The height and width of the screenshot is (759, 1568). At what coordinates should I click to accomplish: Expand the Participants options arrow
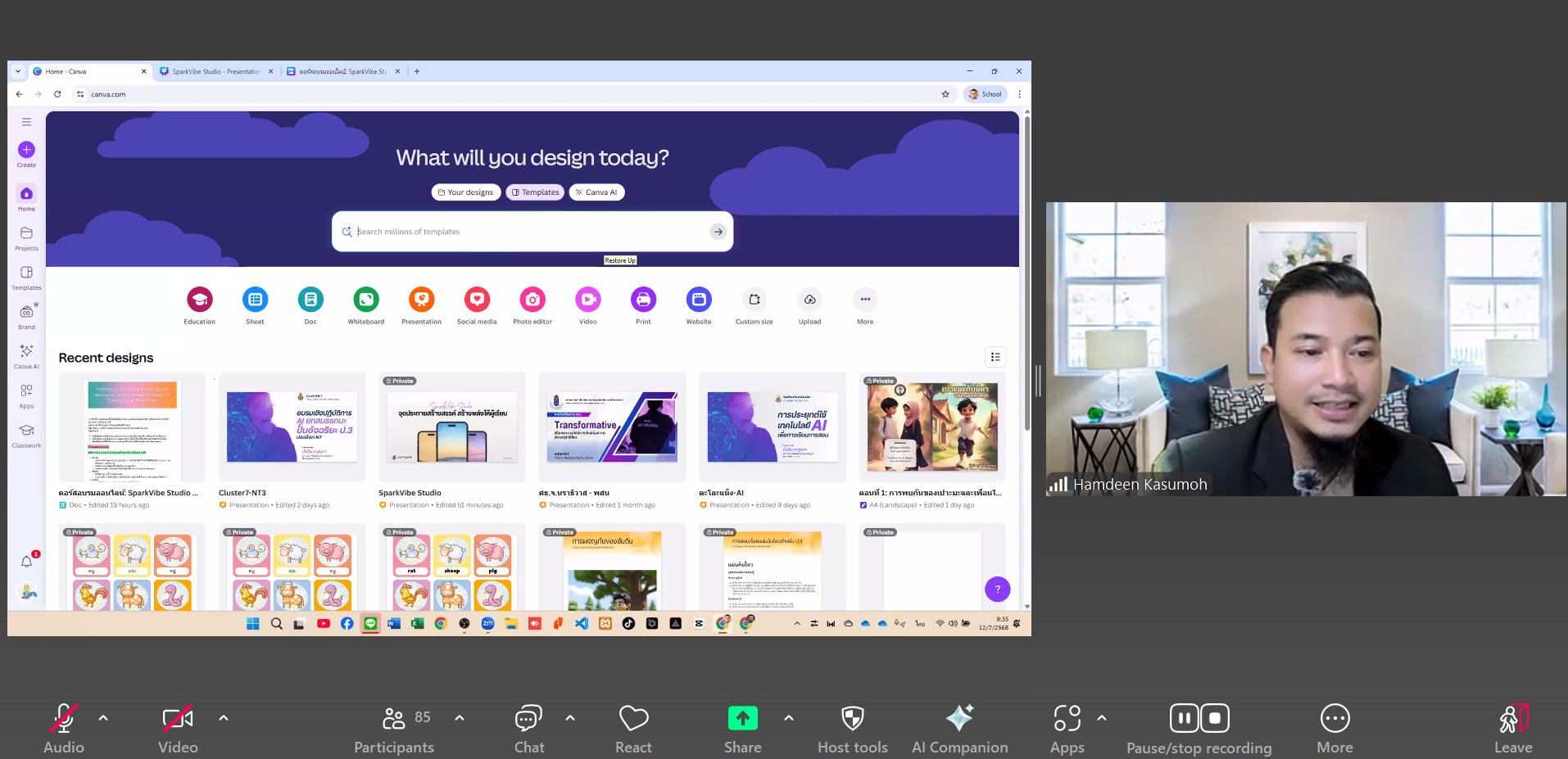[x=460, y=718]
